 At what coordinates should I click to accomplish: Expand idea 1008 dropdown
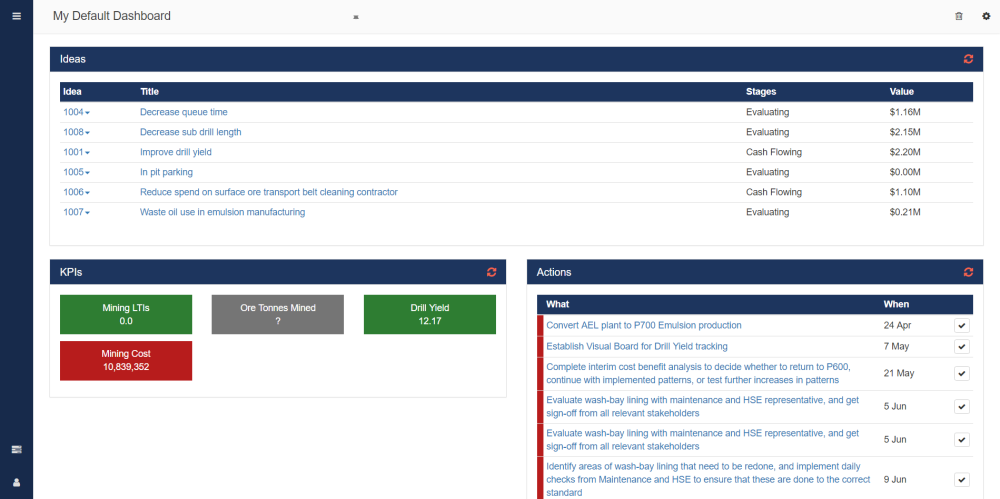coord(77,132)
